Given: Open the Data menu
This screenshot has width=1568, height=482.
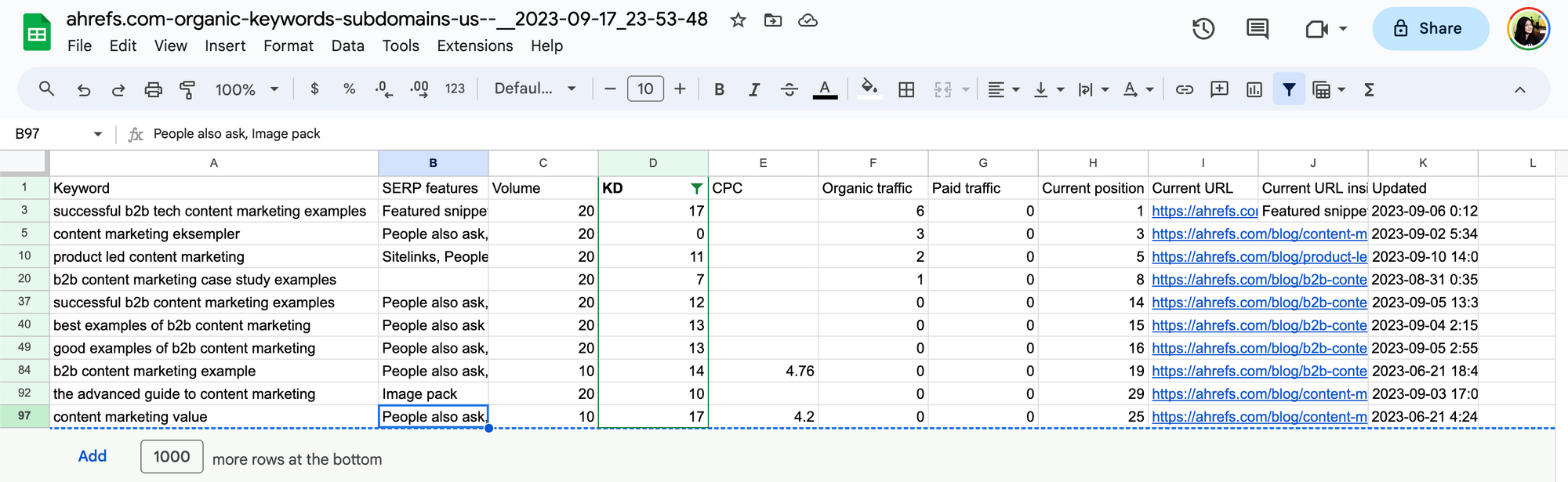Looking at the screenshot, I should coord(347,45).
